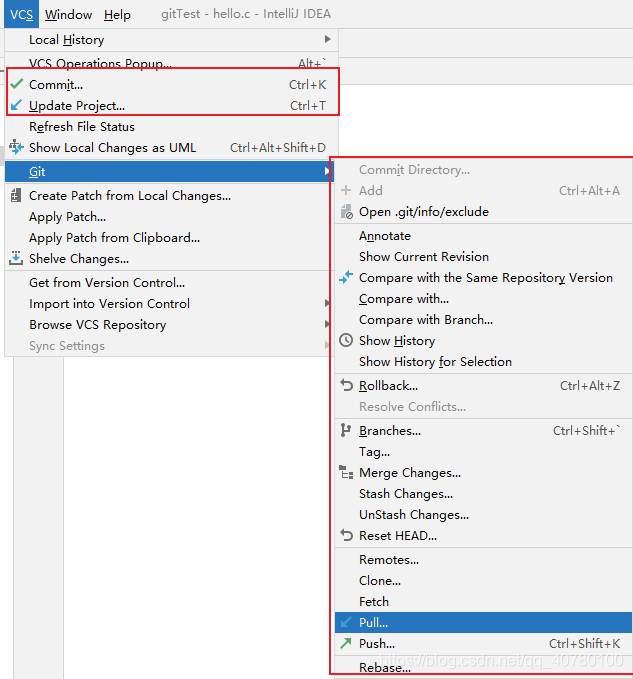Image resolution: width=633 pixels, height=679 pixels.
Task: Select Pull... from the Git submenu
Action: tap(483, 622)
